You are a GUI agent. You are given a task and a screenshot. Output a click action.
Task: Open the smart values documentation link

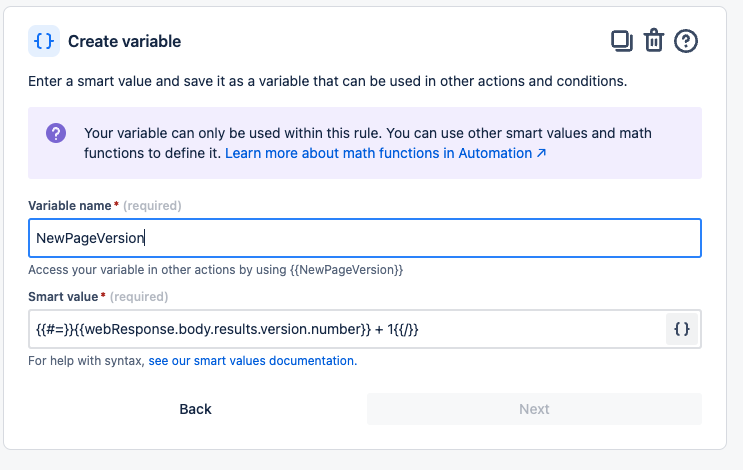[x=253, y=361]
